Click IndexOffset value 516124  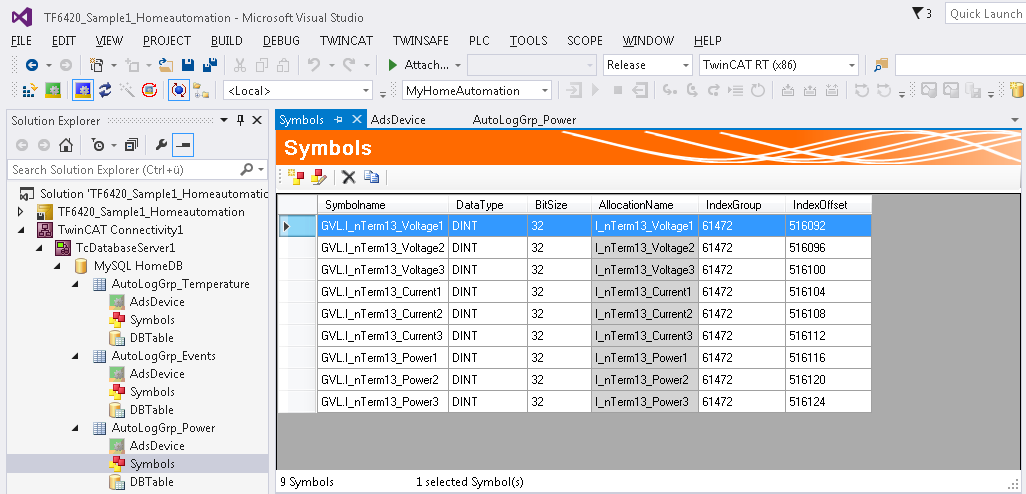tap(828, 402)
